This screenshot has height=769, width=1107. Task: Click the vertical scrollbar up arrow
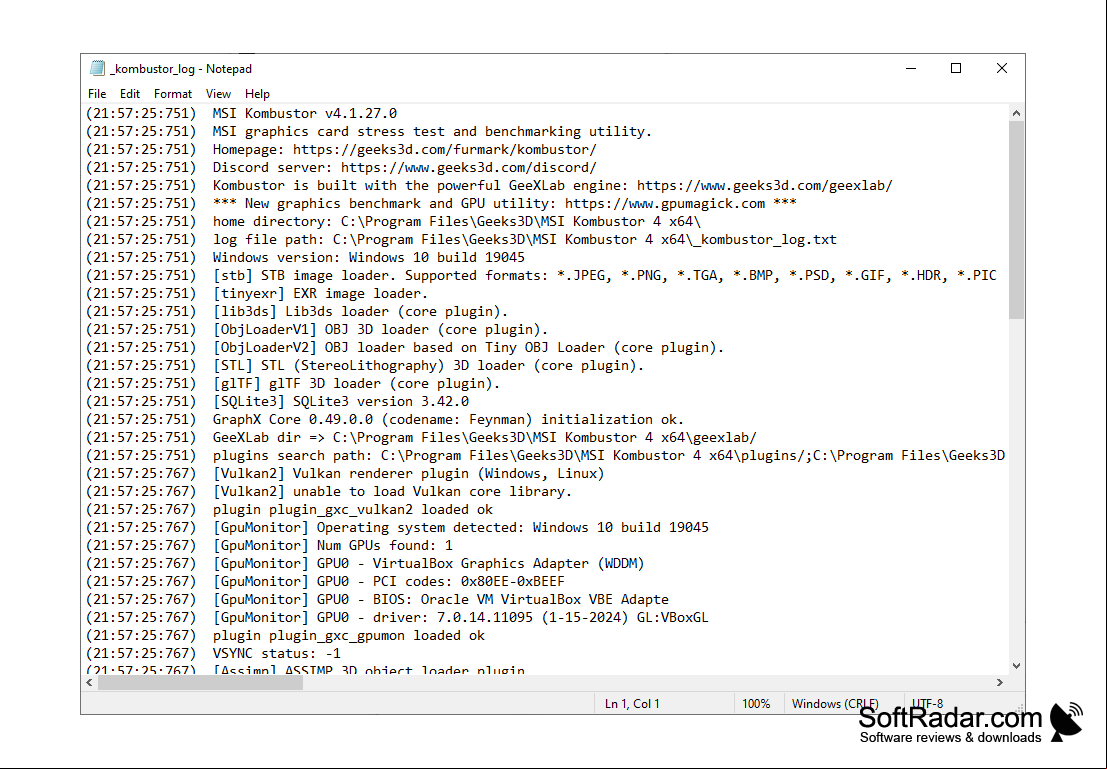click(1016, 113)
